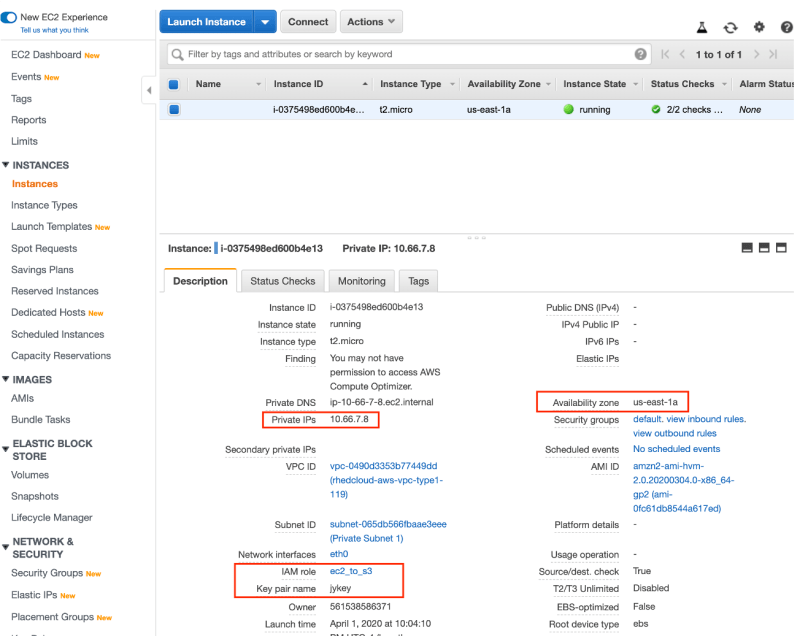
Task: Open Volumes in sidebar
Action: 30,475
